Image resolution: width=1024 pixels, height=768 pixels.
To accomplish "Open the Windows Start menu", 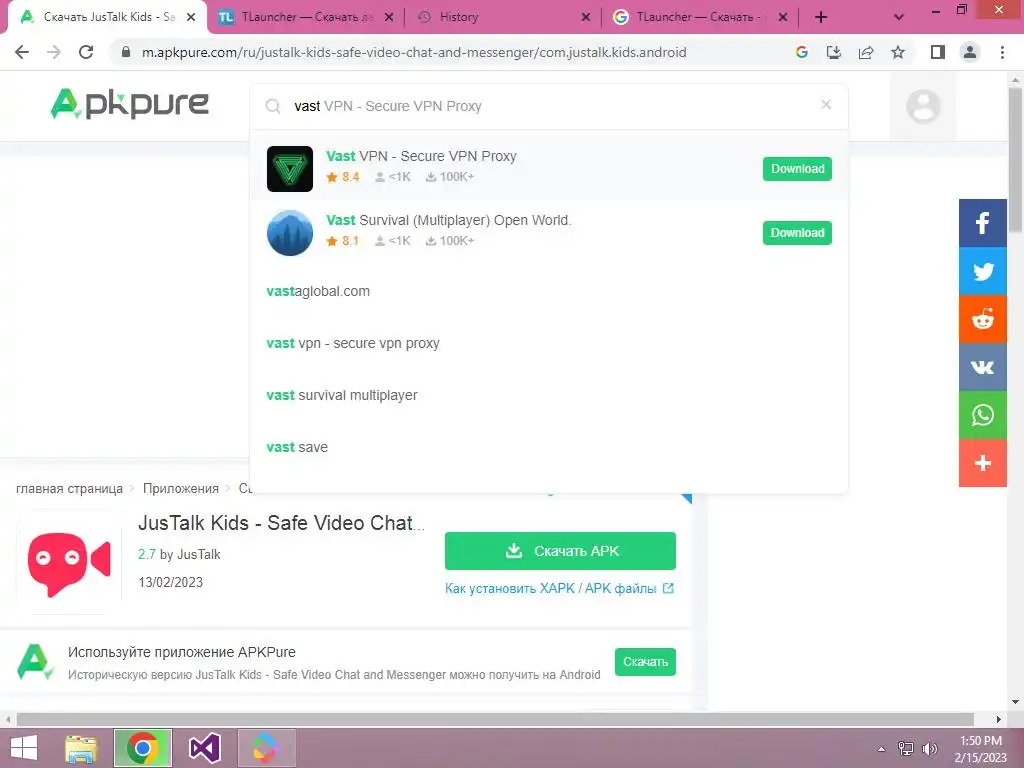I will 24,748.
